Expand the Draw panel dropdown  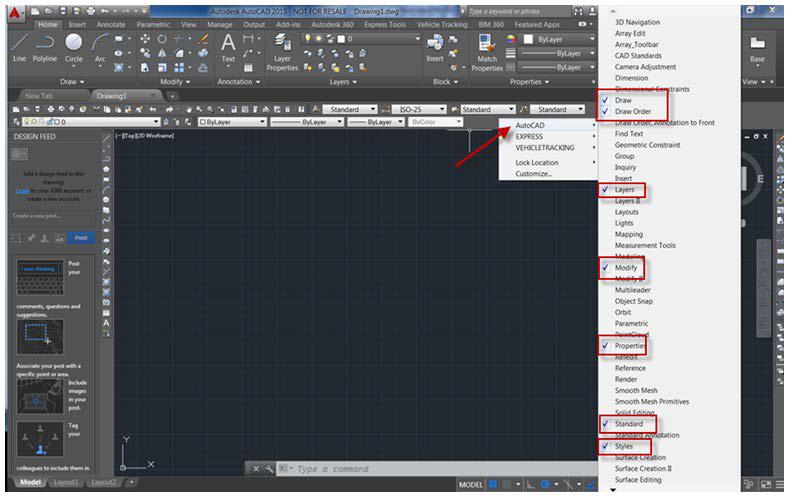(72, 81)
